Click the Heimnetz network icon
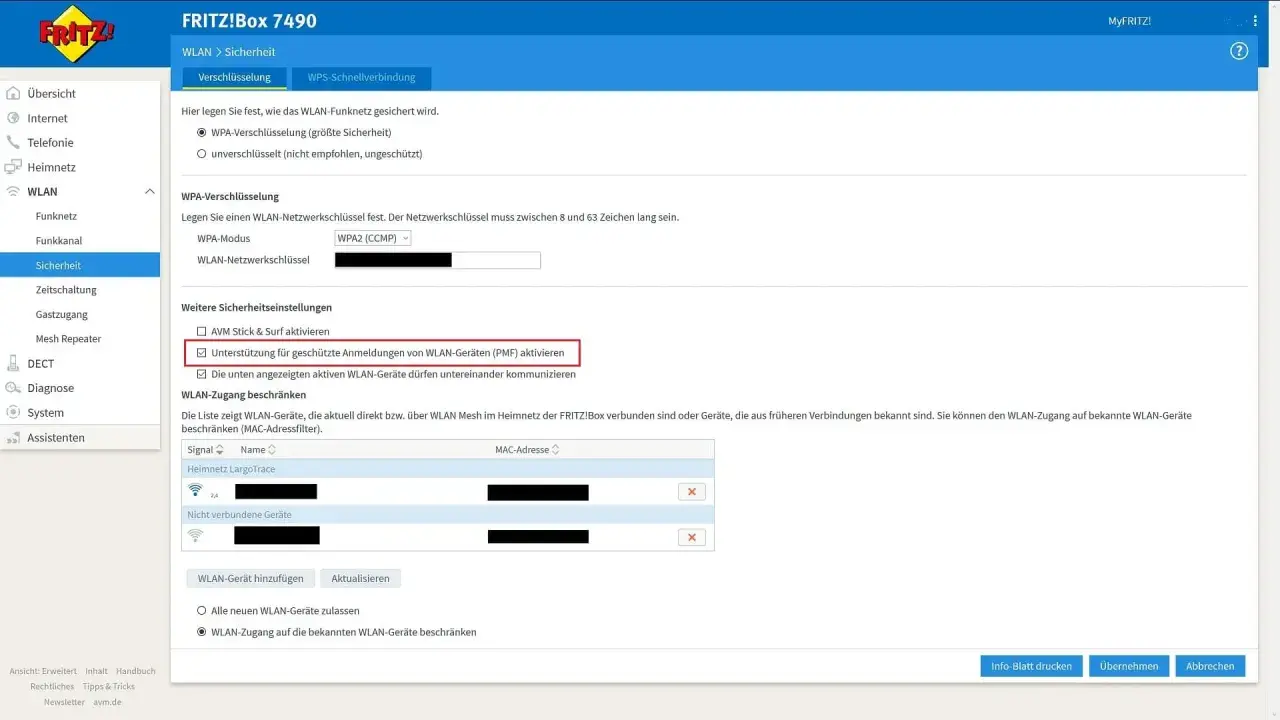This screenshot has width=1280, height=720. tap(13, 167)
